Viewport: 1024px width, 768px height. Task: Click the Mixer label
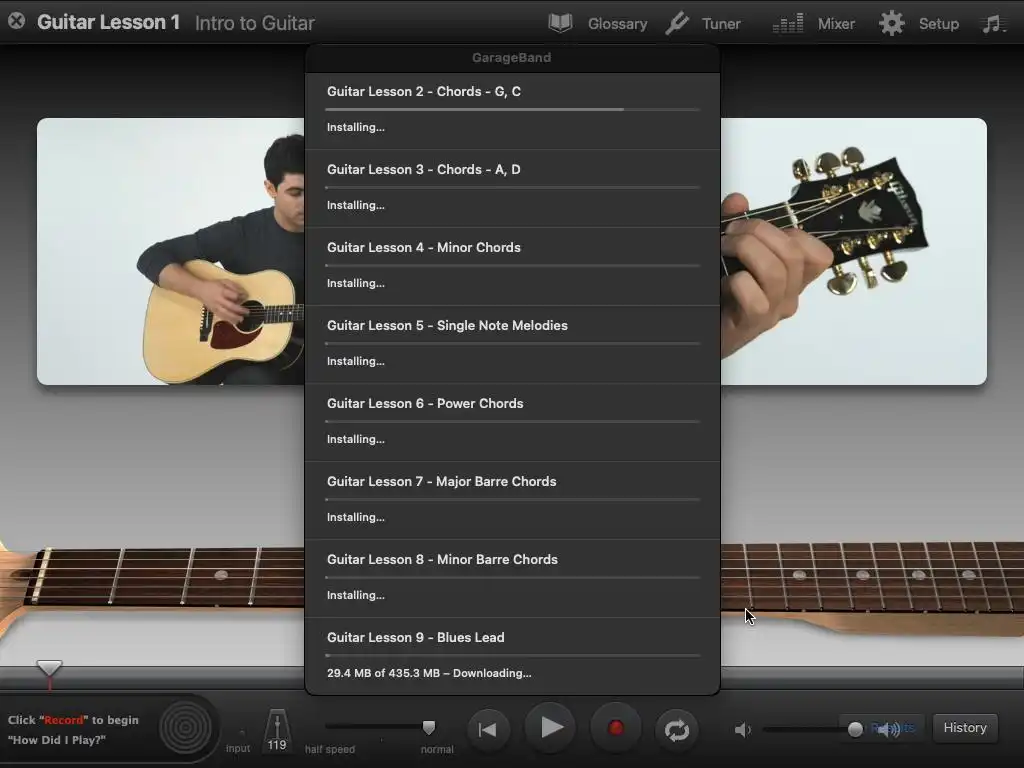pos(836,24)
